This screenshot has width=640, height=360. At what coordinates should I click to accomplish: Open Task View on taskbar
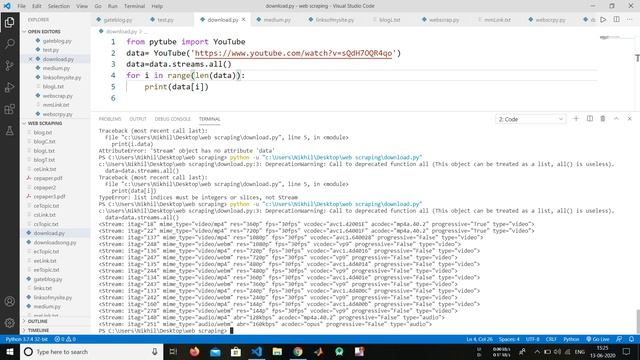coord(173,351)
